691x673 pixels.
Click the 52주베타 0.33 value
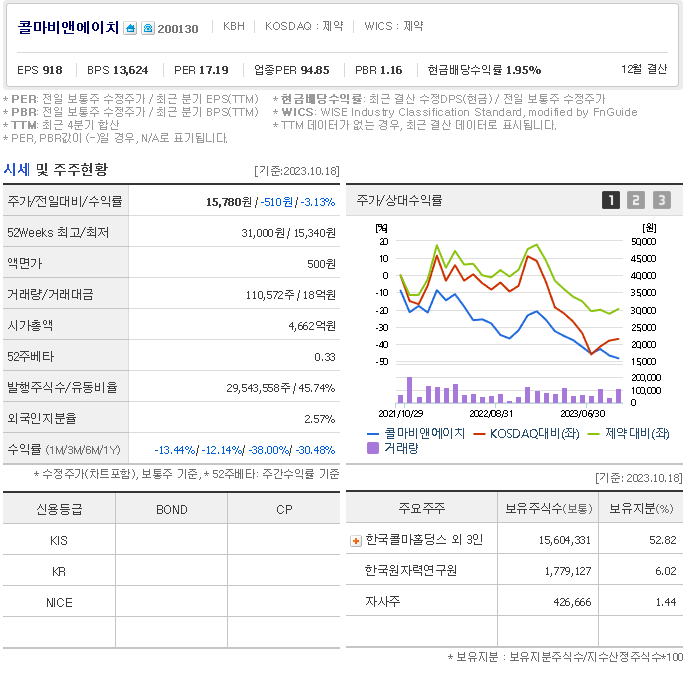(x=325, y=357)
